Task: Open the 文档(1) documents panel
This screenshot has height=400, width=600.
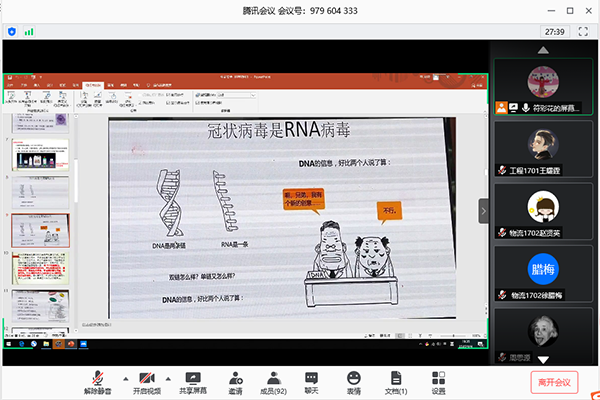Action: tap(396, 381)
